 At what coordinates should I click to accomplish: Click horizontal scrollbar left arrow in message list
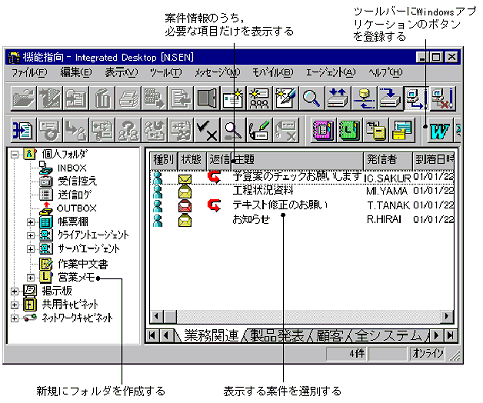point(157,316)
